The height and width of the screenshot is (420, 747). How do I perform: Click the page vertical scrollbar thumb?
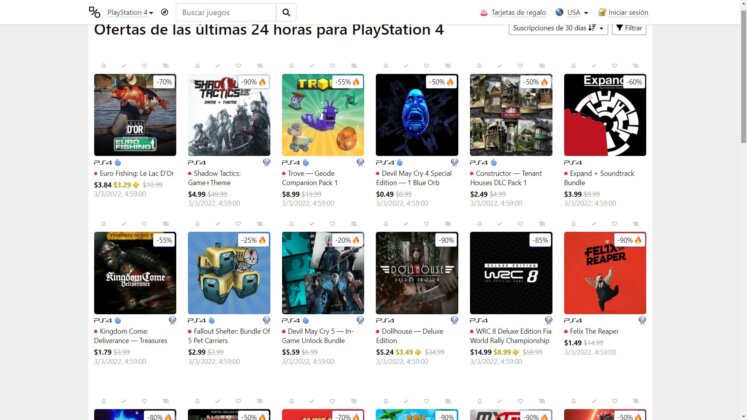[x=743, y=76]
